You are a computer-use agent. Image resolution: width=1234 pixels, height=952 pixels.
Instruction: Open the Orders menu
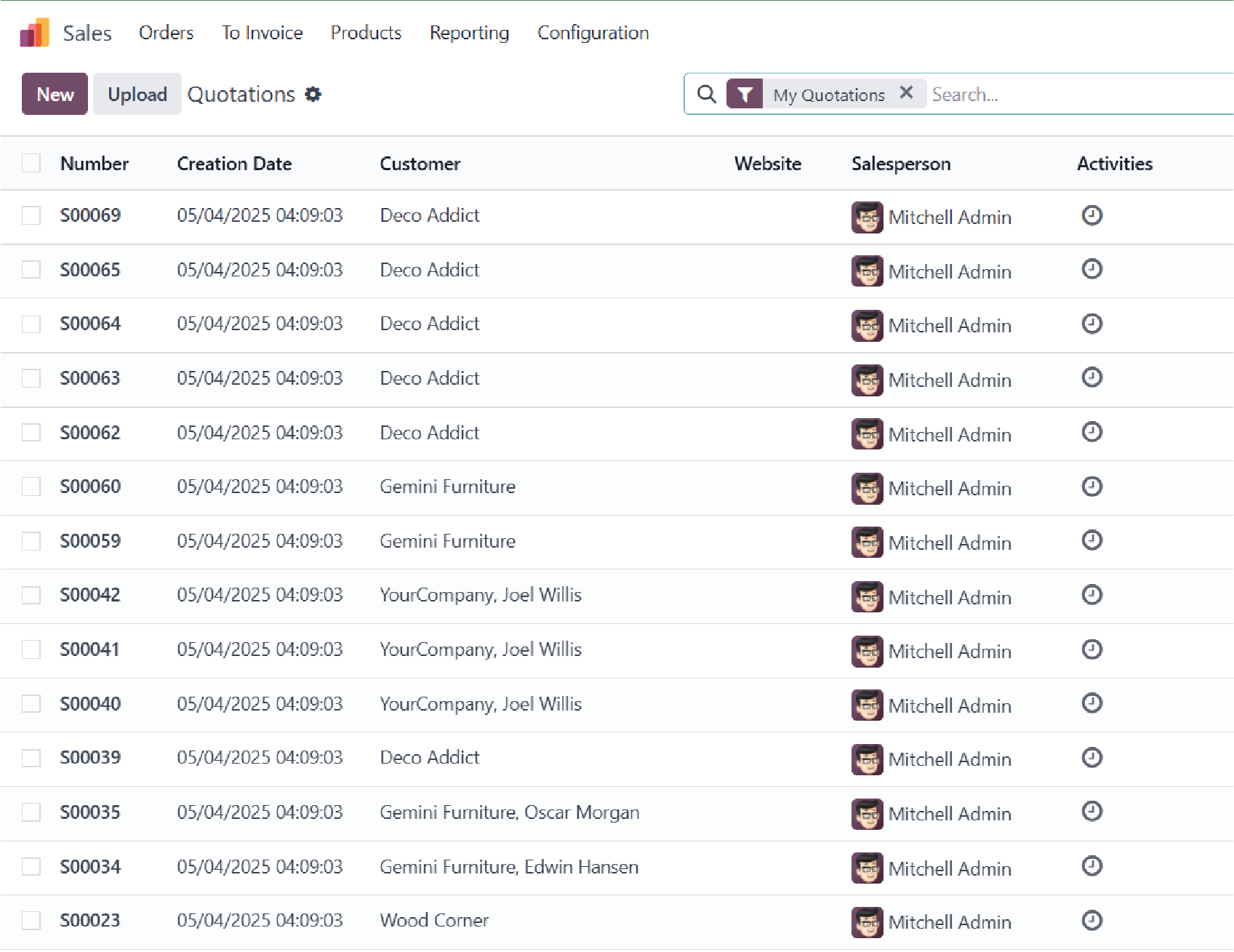click(166, 33)
